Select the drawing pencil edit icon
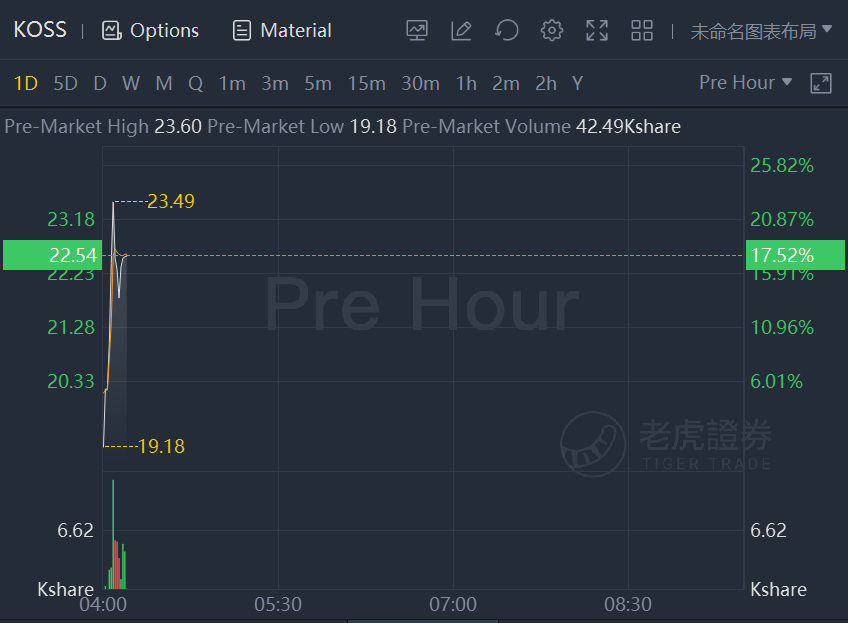 (461, 30)
